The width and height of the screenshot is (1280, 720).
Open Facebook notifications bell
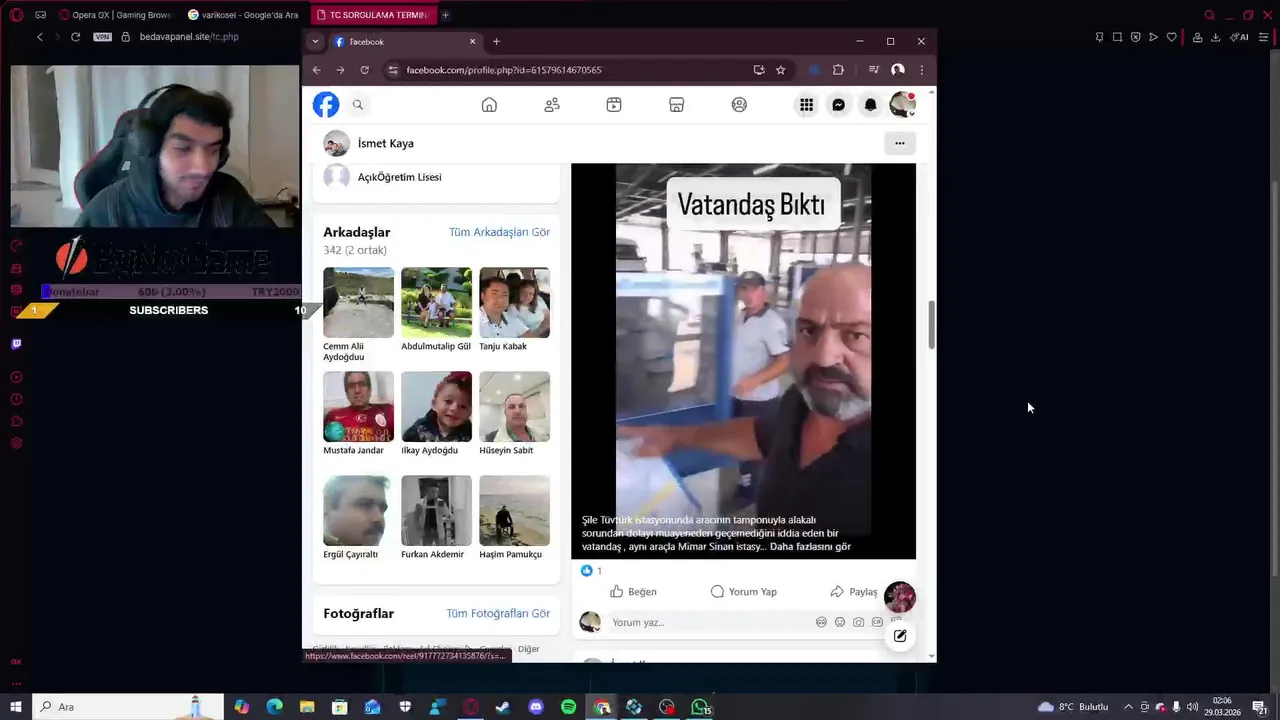click(870, 105)
